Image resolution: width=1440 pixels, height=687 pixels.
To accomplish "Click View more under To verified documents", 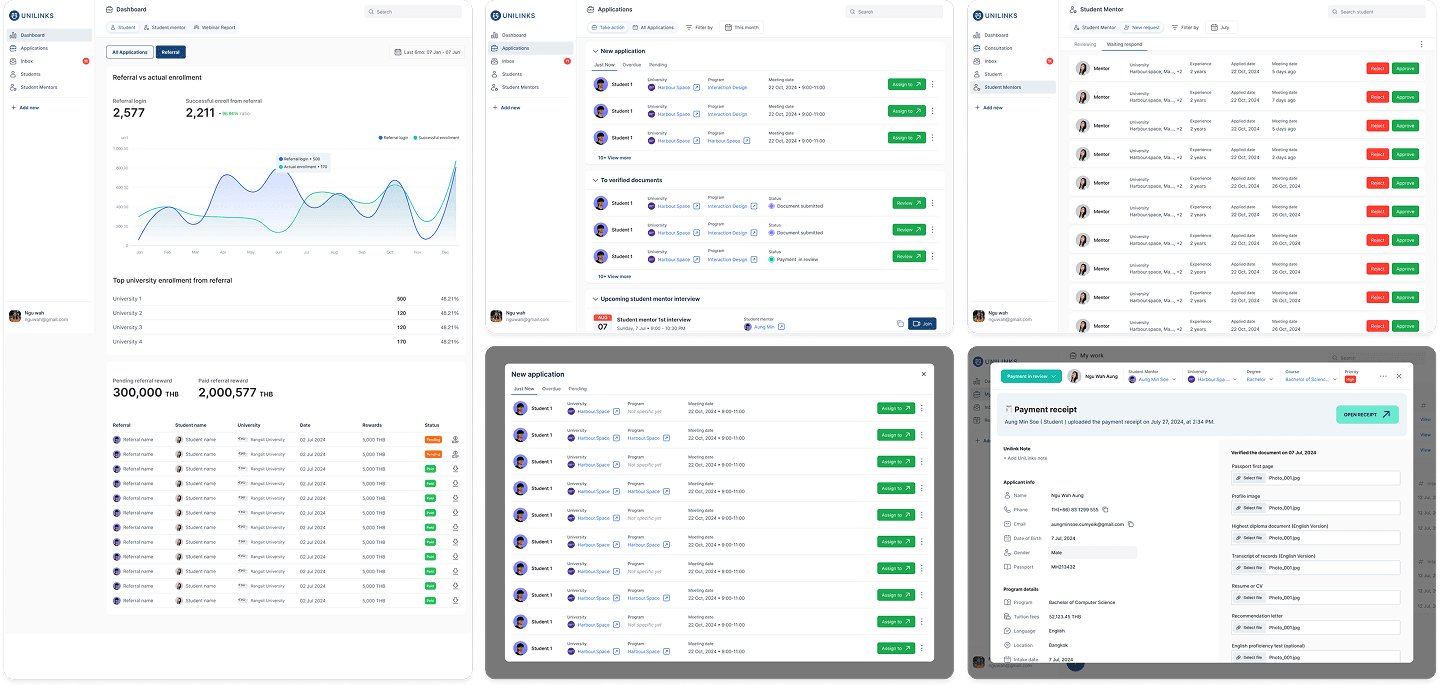I will (614, 276).
